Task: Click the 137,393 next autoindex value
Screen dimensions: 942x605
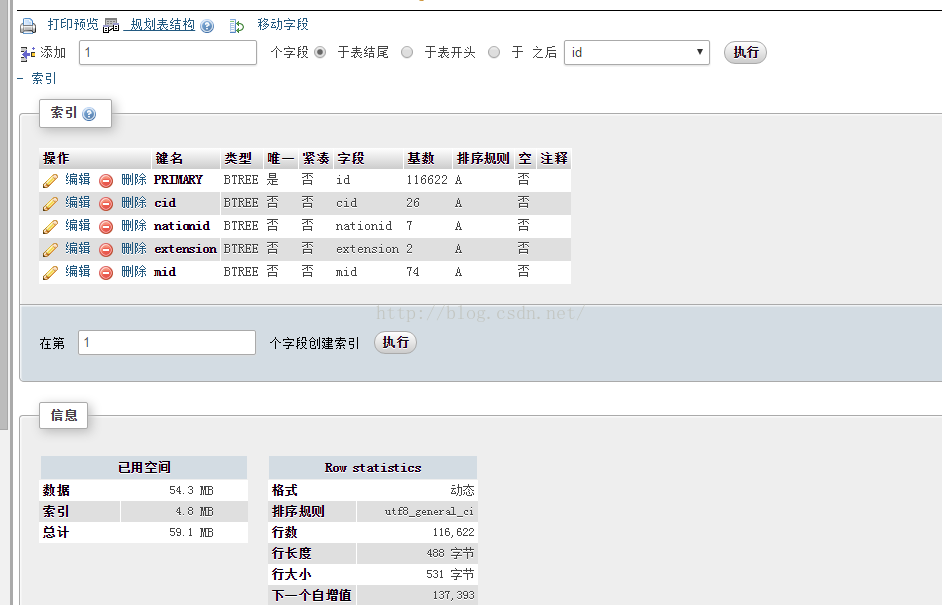Action: (x=454, y=595)
